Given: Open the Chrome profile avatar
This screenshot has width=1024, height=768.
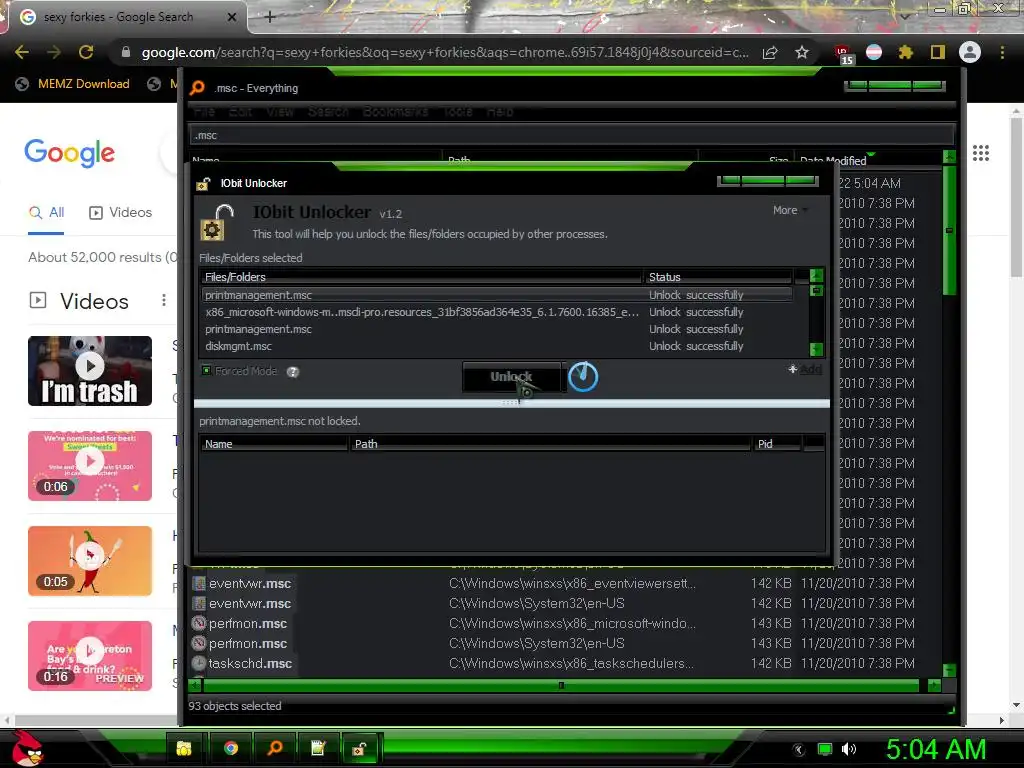Looking at the screenshot, I should [x=970, y=52].
